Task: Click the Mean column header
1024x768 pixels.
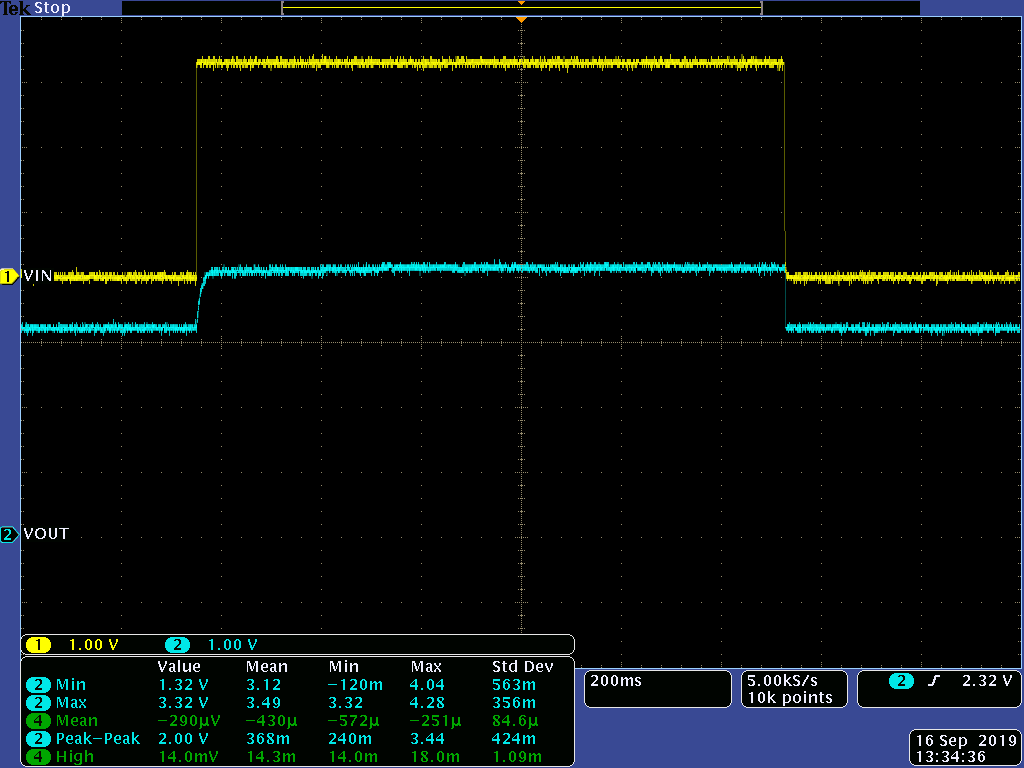Action: coord(266,667)
